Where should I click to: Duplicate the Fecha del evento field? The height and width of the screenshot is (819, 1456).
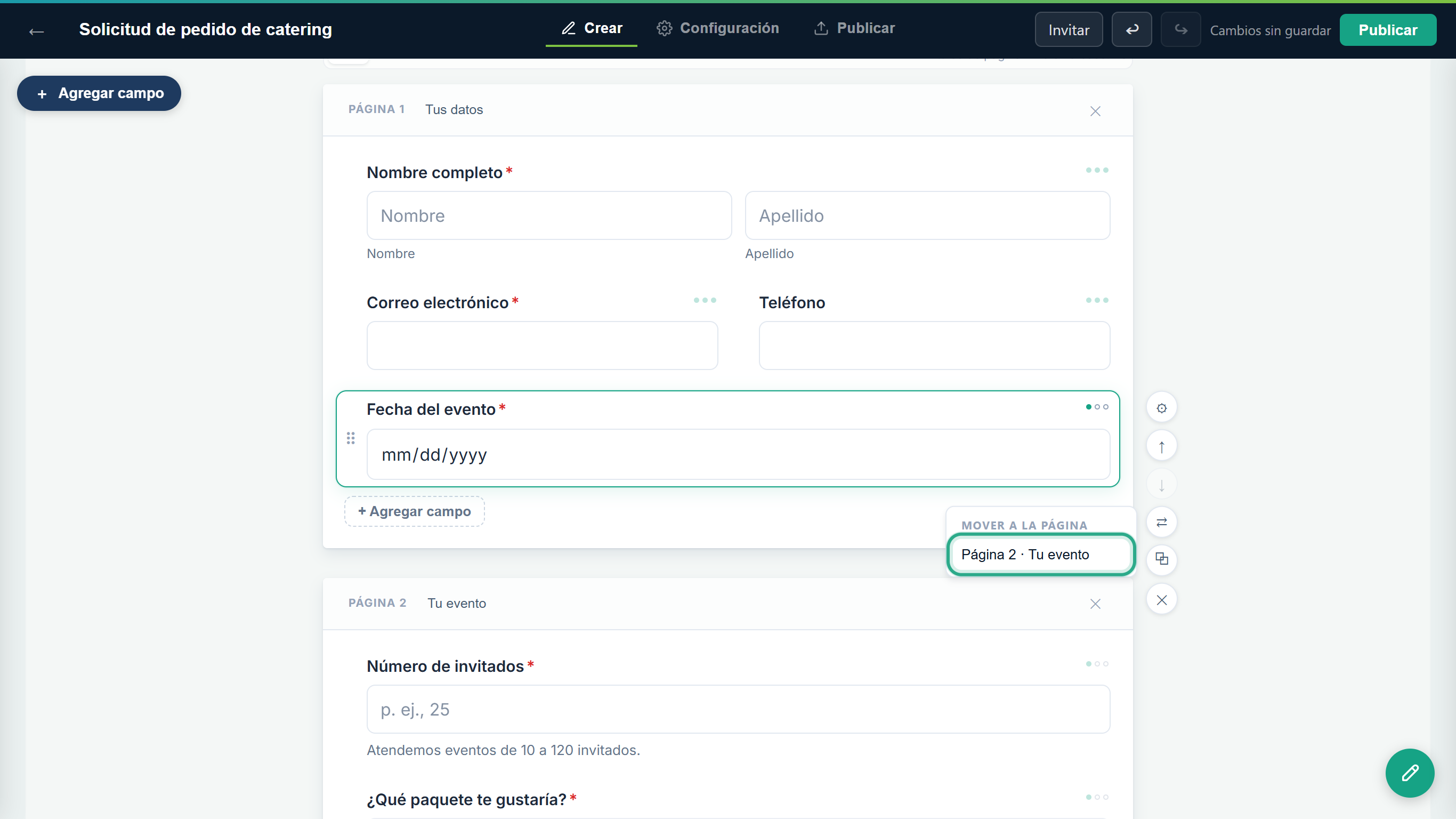click(x=1161, y=559)
